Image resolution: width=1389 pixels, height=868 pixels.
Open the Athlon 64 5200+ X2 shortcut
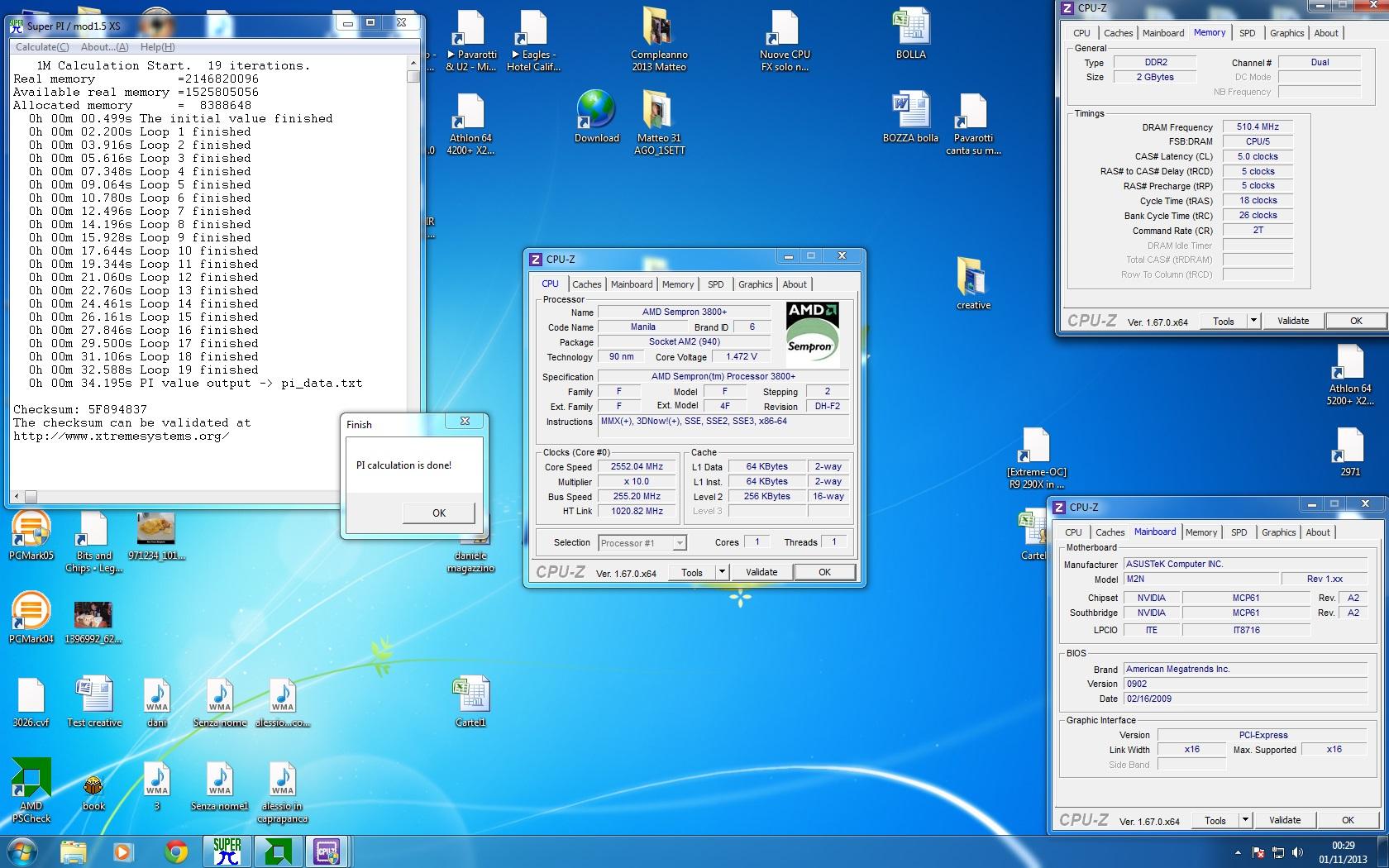[x=1349, y=374]
